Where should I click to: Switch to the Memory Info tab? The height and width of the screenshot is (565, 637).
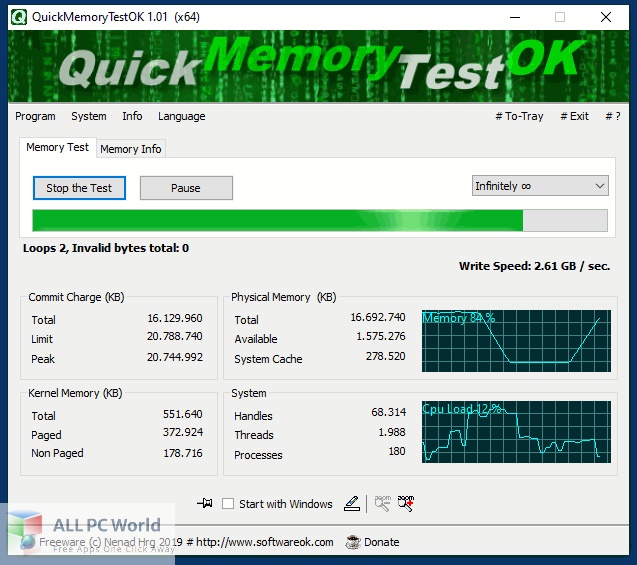[131, 149]
